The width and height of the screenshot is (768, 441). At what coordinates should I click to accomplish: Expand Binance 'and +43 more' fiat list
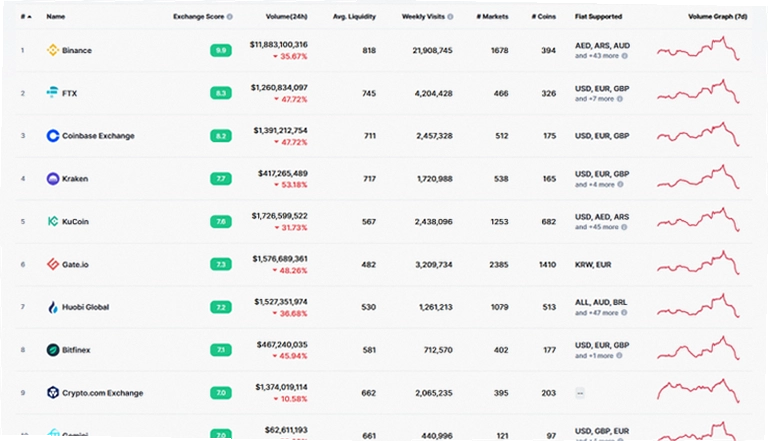[x=597, y=56]
